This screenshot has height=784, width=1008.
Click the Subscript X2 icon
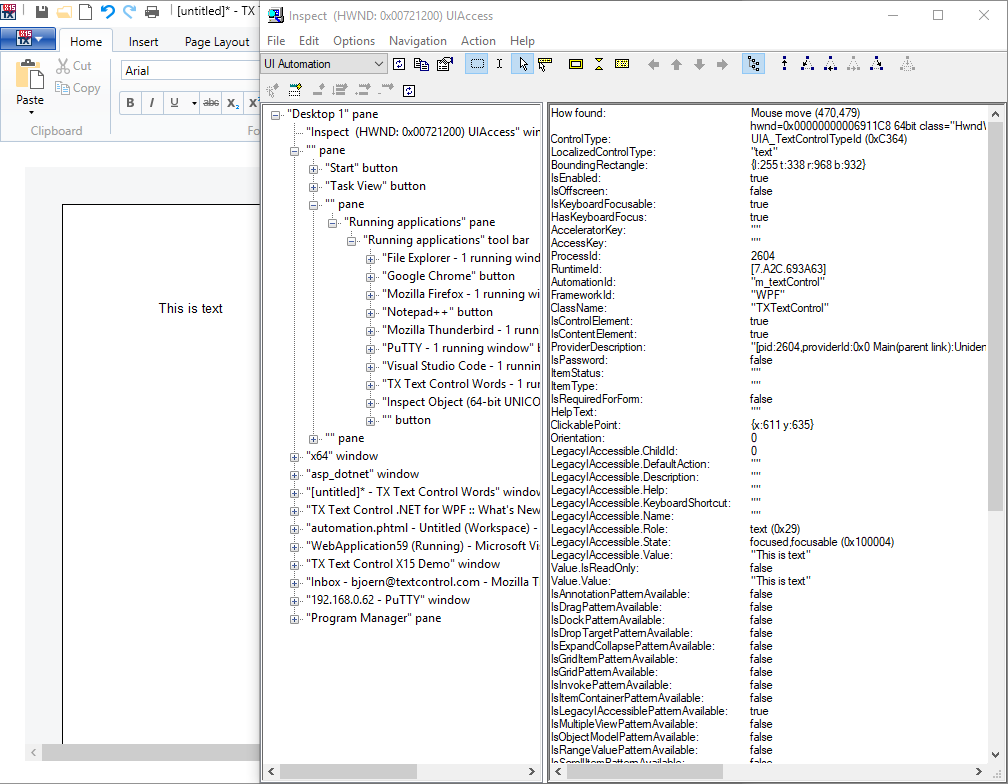(x=233, y=103)
